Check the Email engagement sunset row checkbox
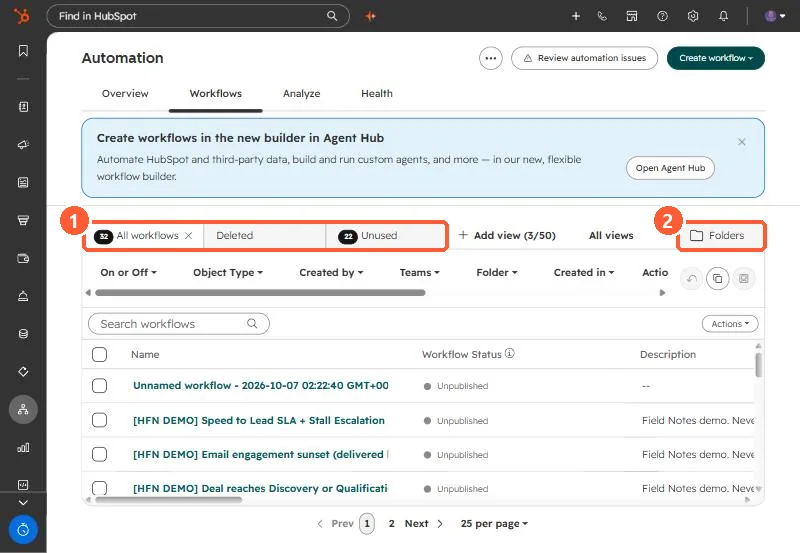800x553 pixels. pos(99,454)
